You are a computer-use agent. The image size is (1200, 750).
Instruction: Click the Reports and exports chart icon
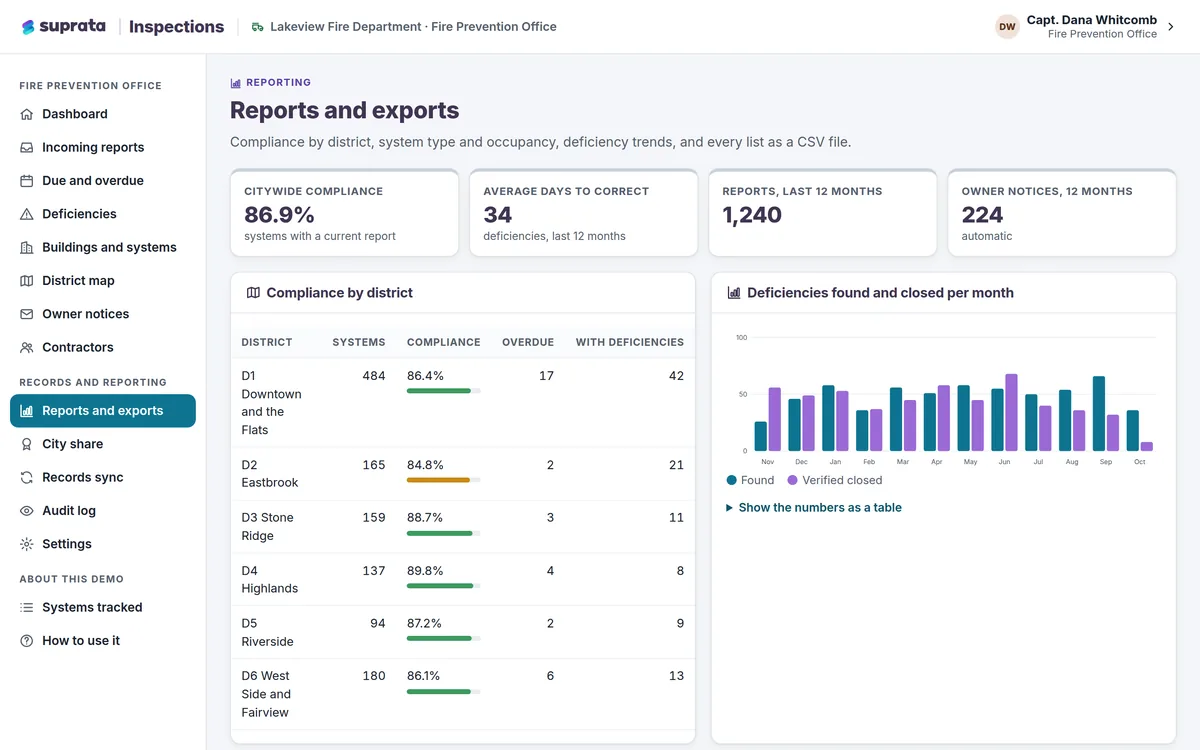27,411
